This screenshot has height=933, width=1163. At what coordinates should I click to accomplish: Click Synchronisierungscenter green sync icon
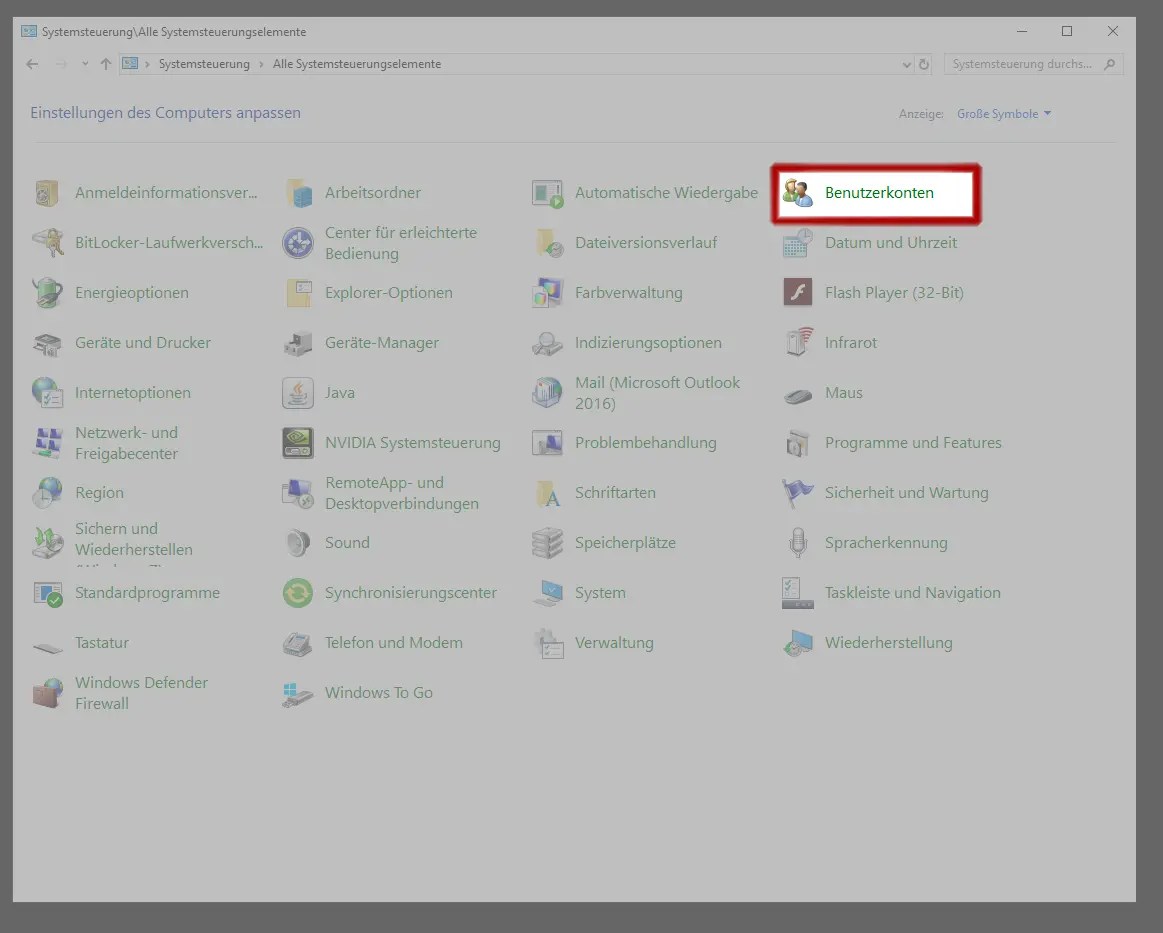coord(298,593)
